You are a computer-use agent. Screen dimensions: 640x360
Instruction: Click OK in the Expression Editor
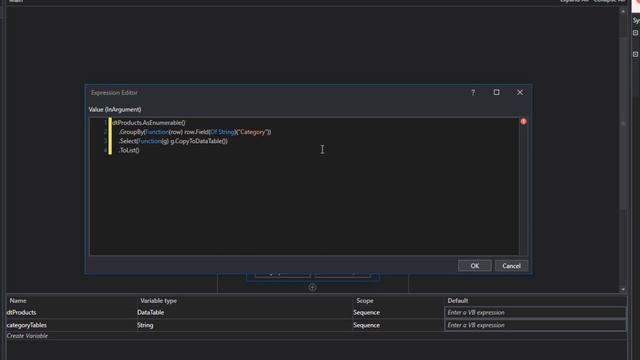click(x=474, y=266)
